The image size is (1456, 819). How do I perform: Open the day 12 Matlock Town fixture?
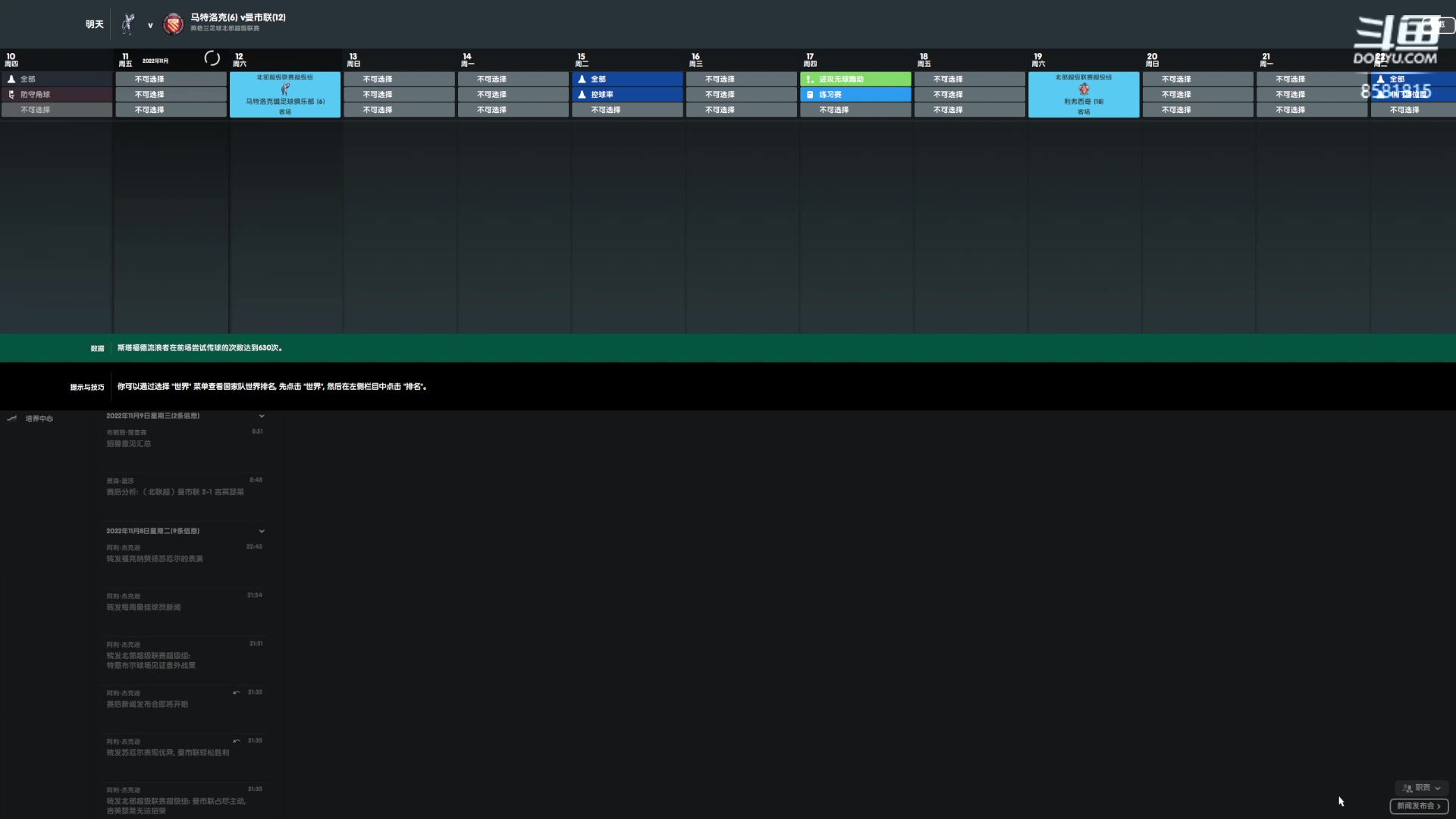point(285,95)
